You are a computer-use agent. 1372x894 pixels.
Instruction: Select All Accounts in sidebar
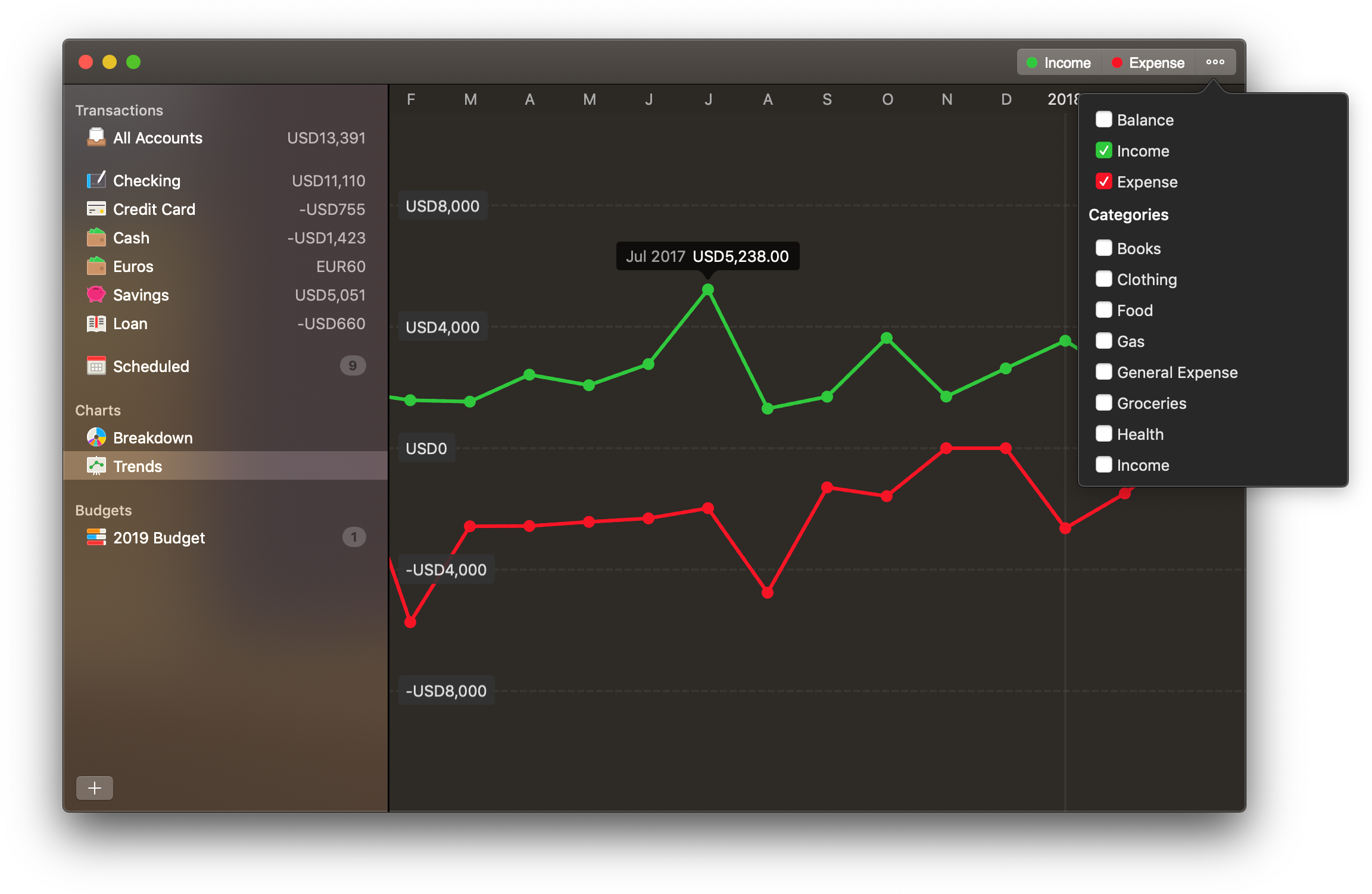point(226,137)
